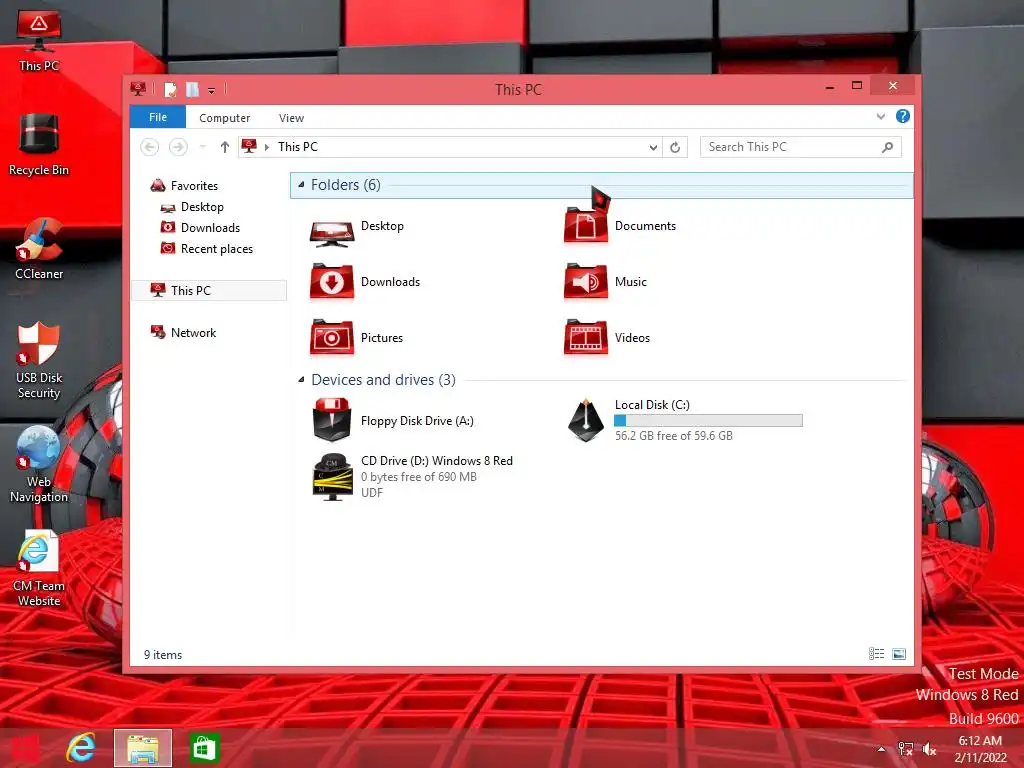Open the Computer ribbon tab
The width and height of the screenshot is (1024, 768).
click(225, 118)
